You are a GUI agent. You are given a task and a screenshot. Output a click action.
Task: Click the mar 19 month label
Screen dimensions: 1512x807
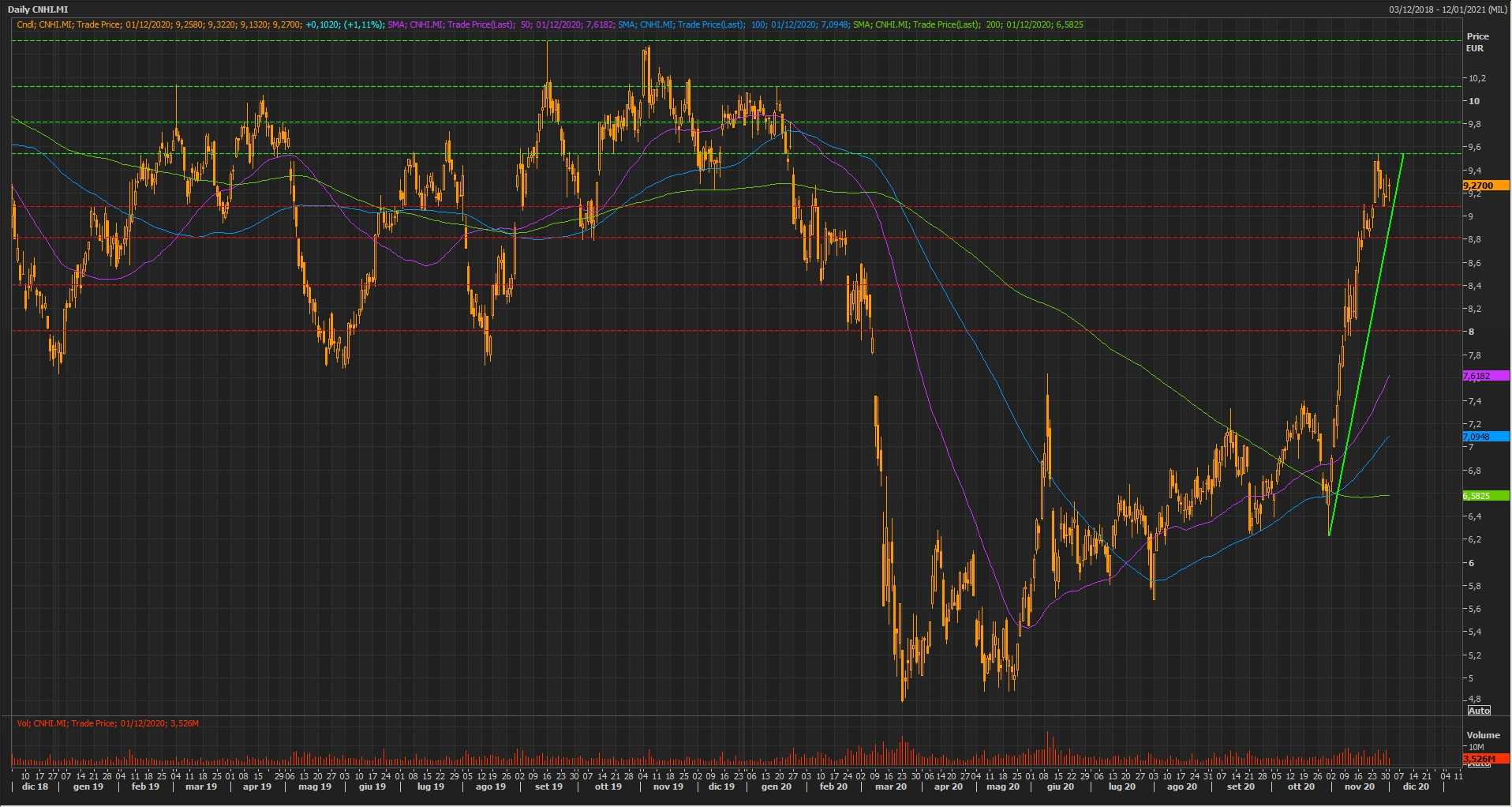click(201, 787)
